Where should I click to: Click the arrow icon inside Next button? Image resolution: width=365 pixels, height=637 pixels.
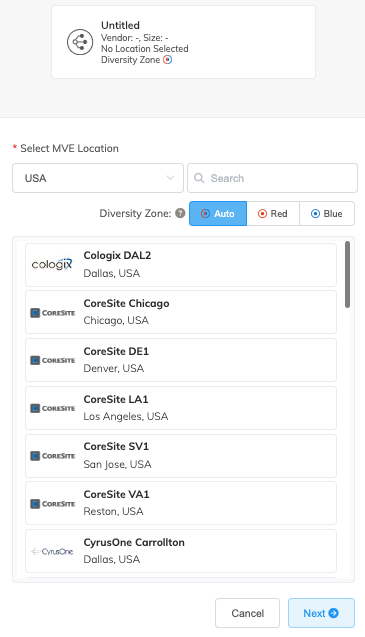tap(334, 613)
